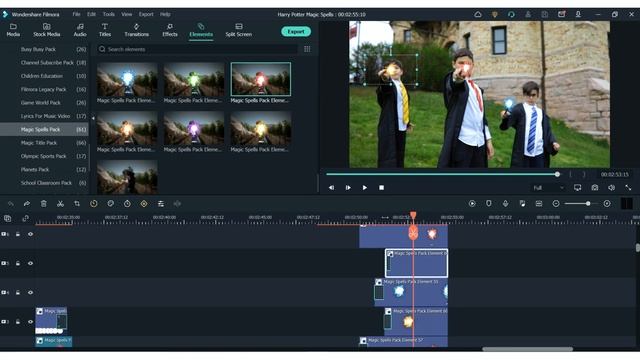Open the Duration stopwatch tool
Image resolution: width=640 pixels, height=360 pixels.
(127, 204)
